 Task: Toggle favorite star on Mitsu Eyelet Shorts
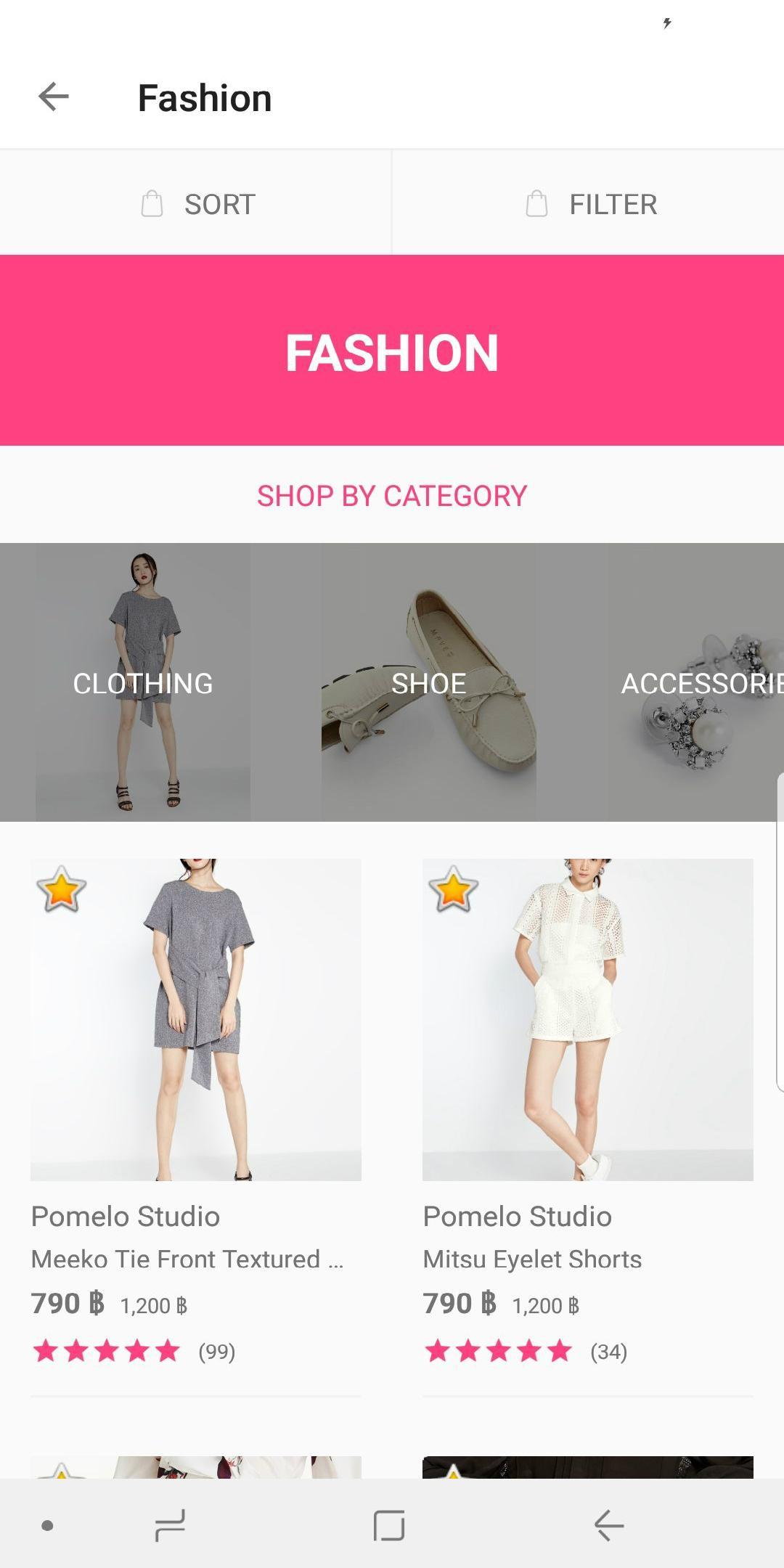click(453, 889)
